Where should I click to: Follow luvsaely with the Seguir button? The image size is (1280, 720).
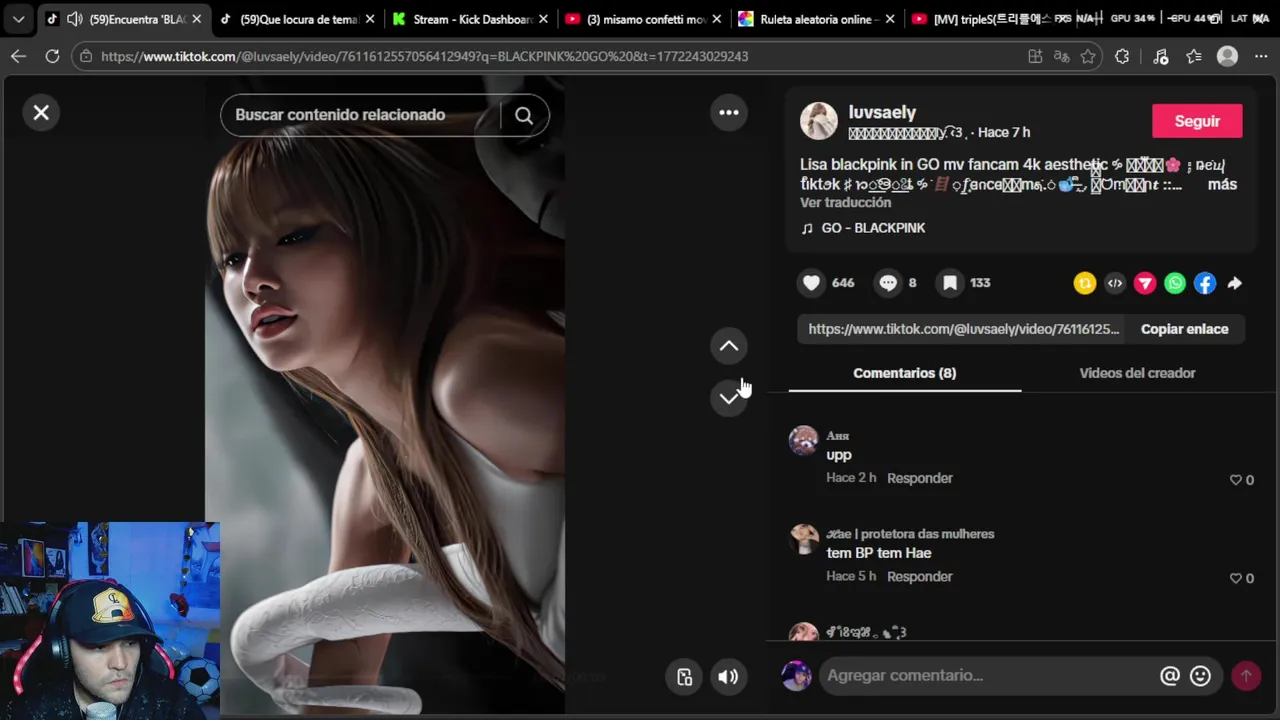pyautogui.click(x=1197, y=121)
